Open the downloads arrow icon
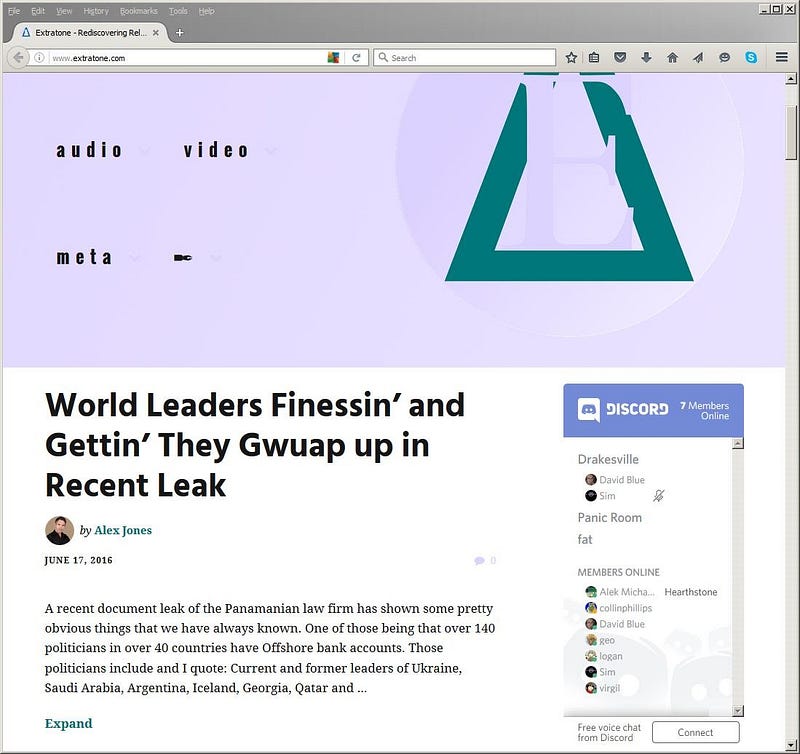Viewport: 800px width, 754px height. pos(646,58)
